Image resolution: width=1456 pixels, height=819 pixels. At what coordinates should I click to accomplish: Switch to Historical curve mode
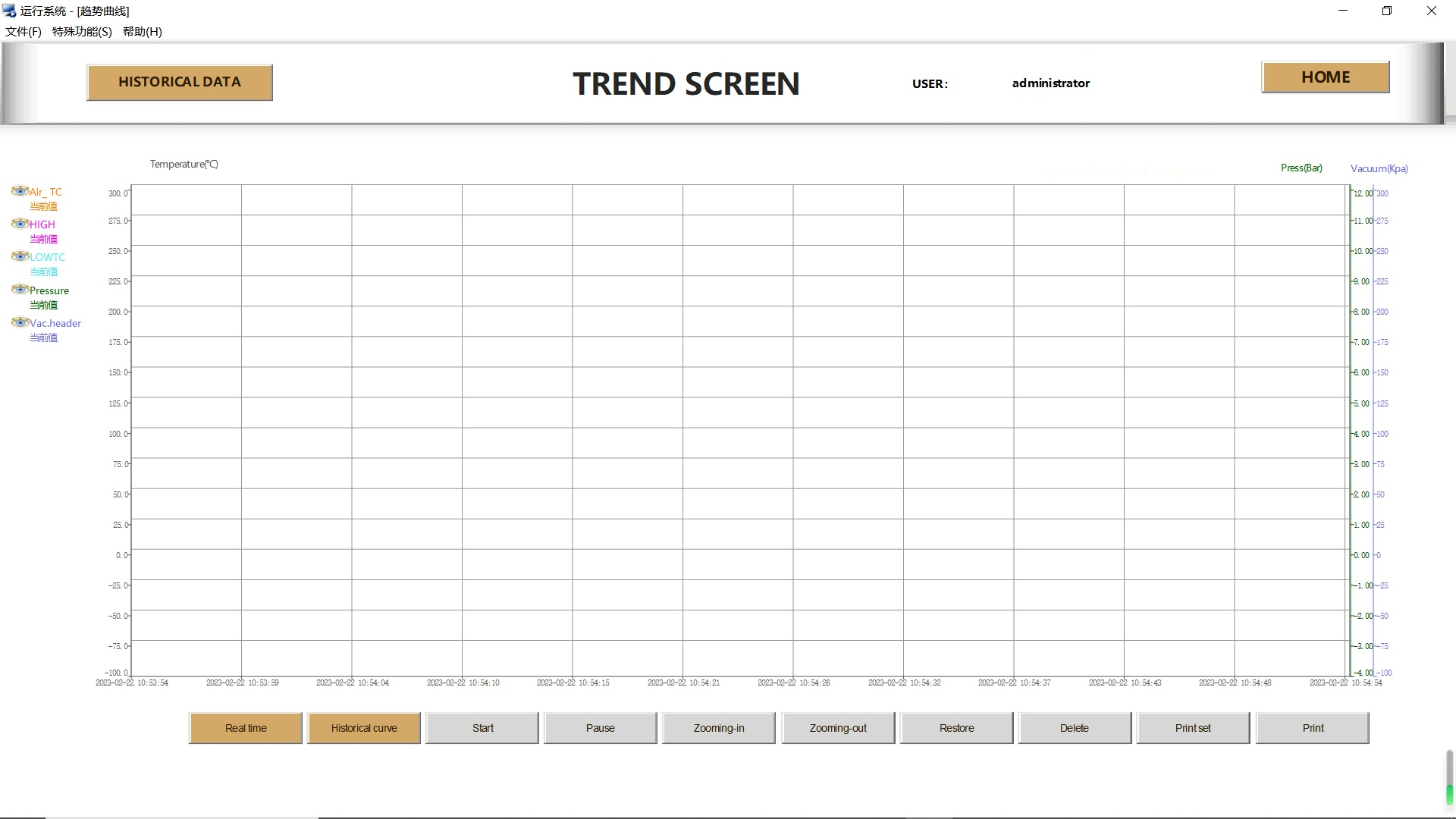[364, 728]
